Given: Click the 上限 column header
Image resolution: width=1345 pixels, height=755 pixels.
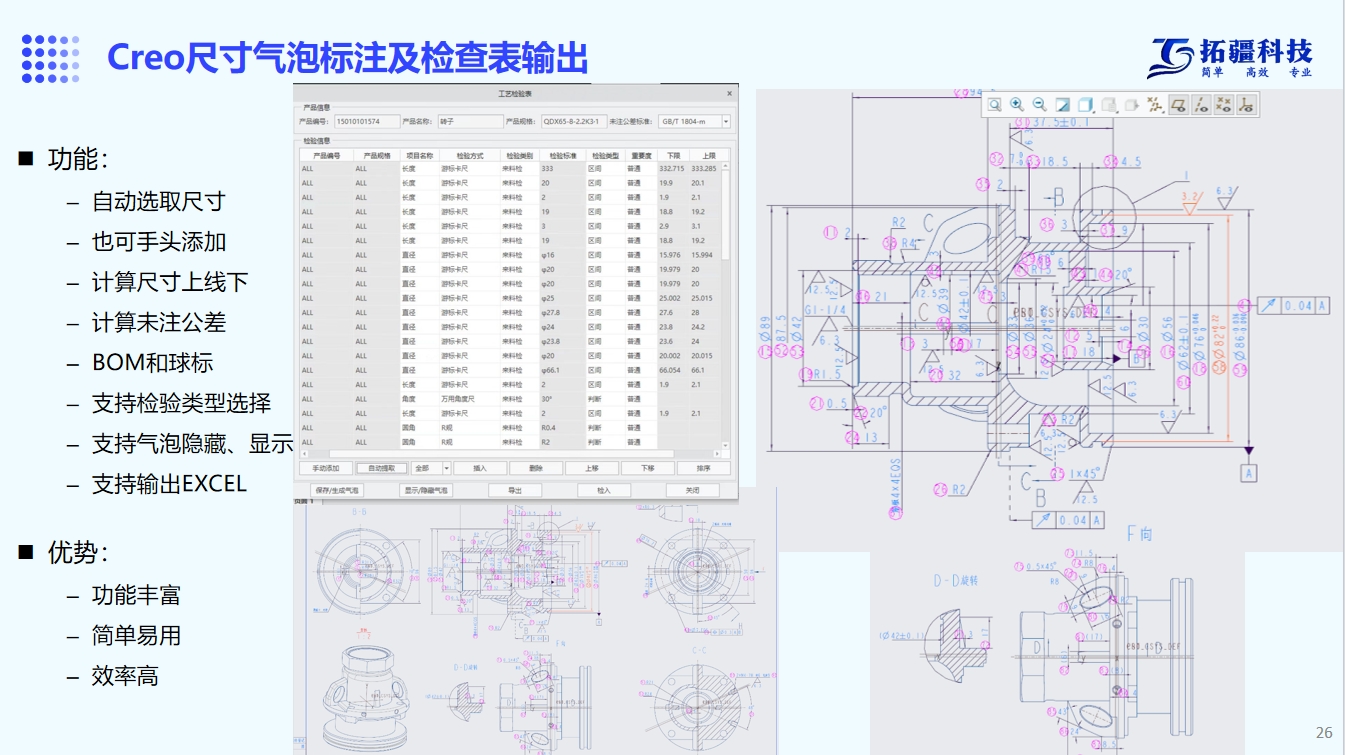Looking at the screenshot, I should [x=709, y=156].
